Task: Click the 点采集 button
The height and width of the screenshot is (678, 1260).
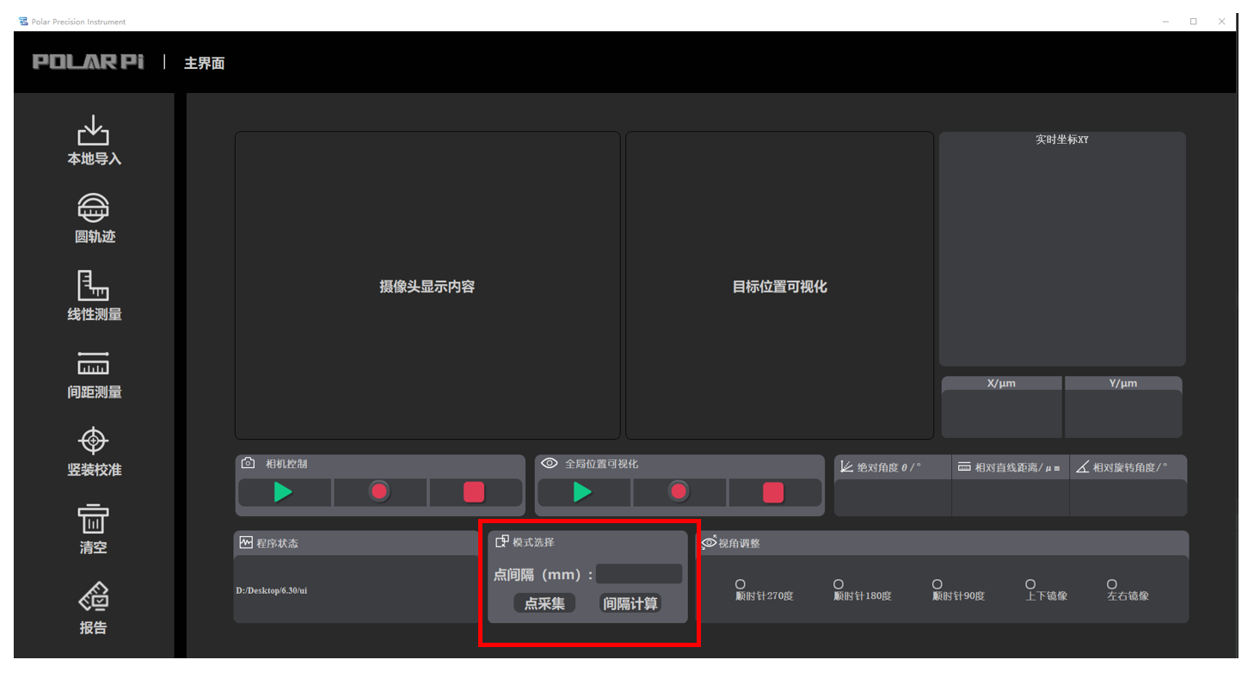Action: pyautogui.click(x=545, y=604)
